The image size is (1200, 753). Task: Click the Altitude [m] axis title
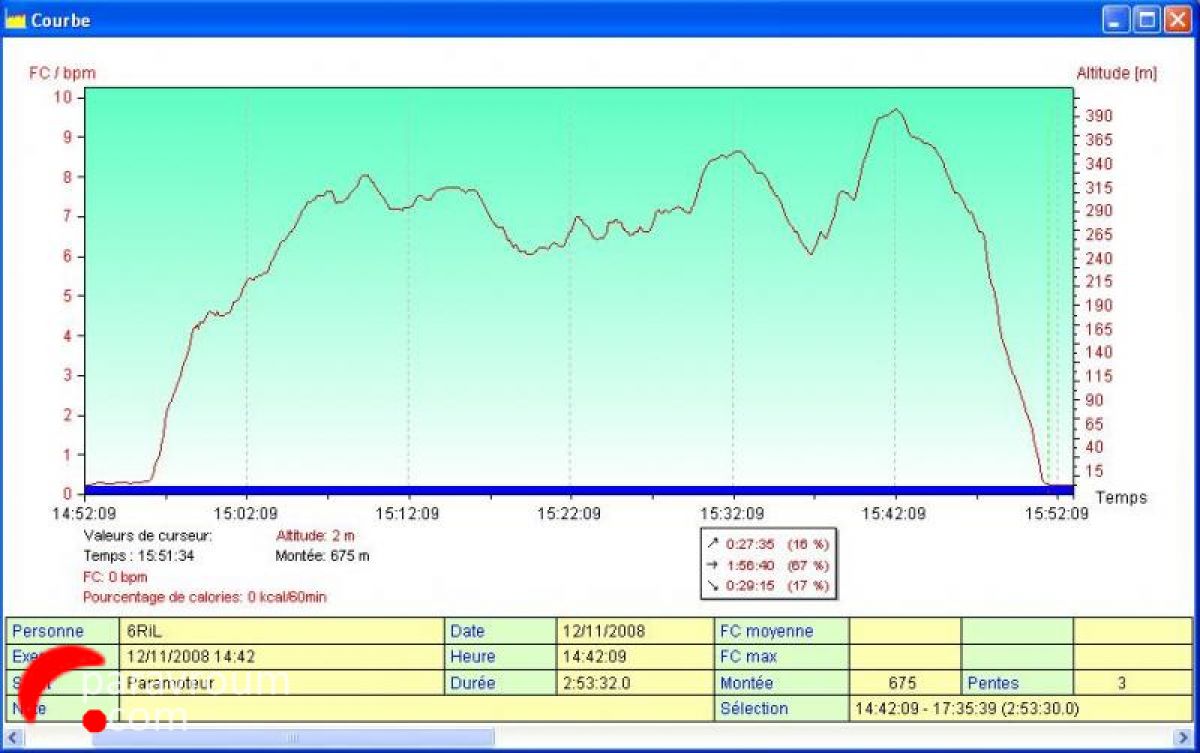tap(1116, 73)
